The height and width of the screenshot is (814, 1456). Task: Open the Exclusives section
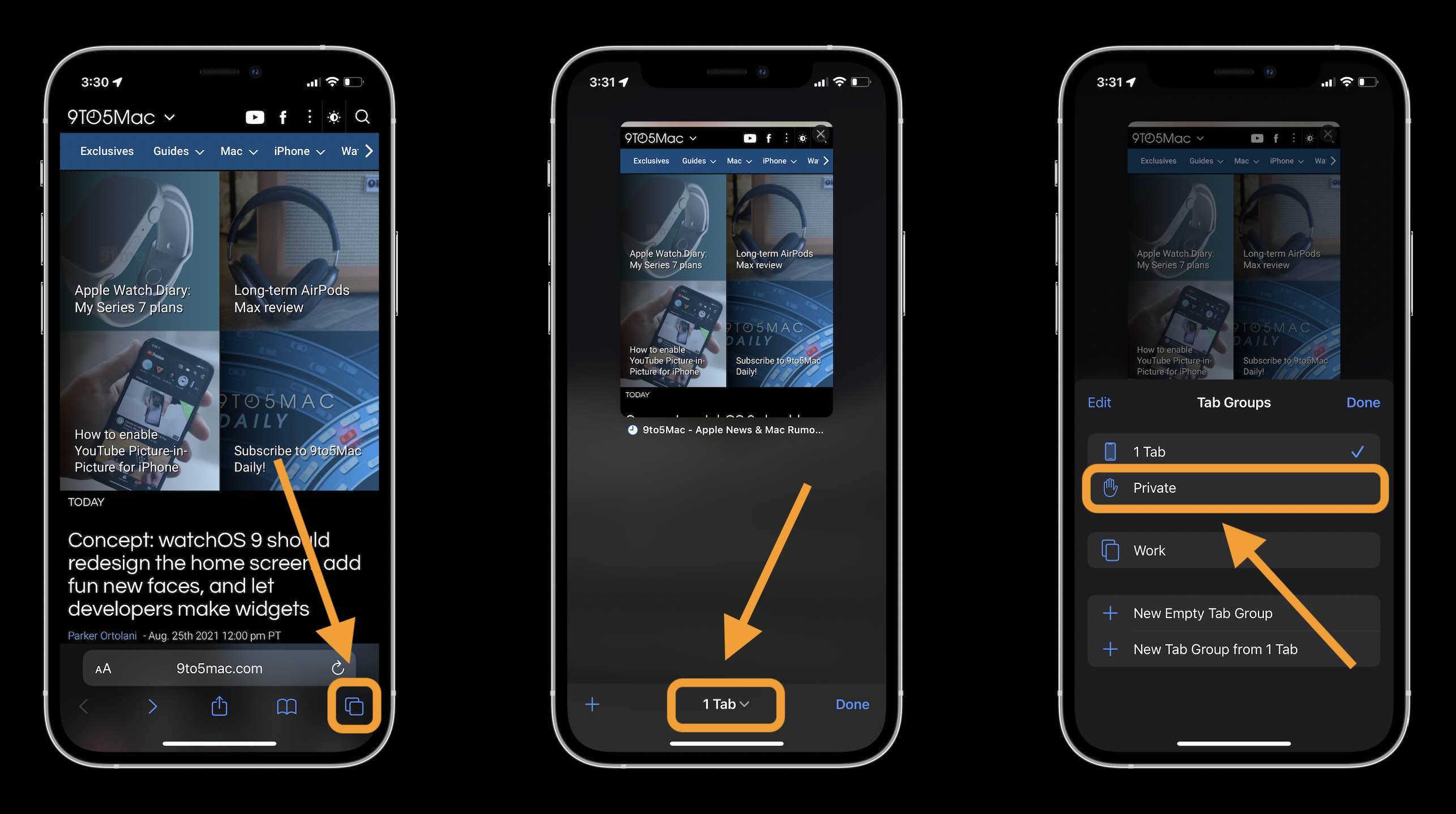106,151
